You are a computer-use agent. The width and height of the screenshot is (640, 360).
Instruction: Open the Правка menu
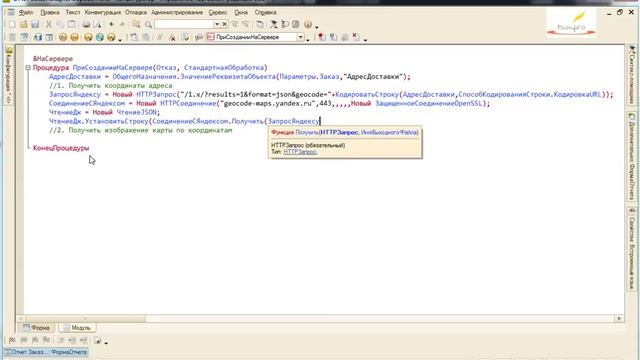click(50, 12)
